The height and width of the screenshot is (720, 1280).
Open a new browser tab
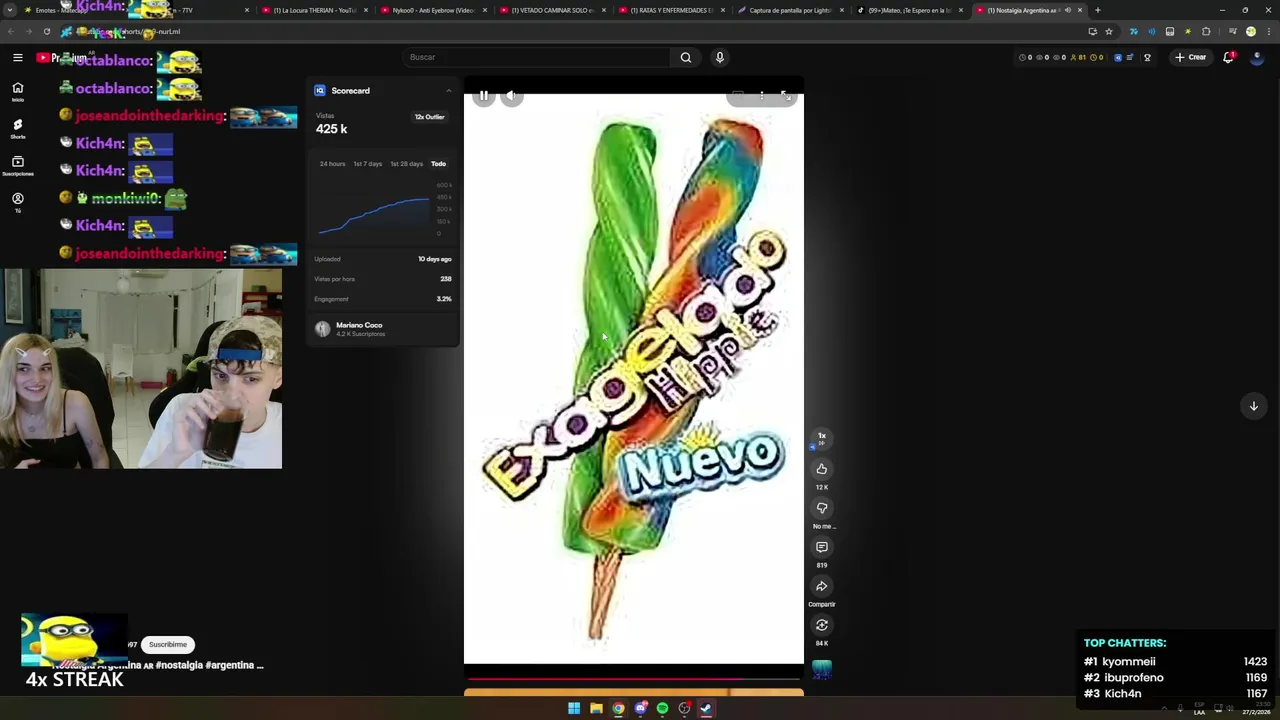[x=1098, y=10]
